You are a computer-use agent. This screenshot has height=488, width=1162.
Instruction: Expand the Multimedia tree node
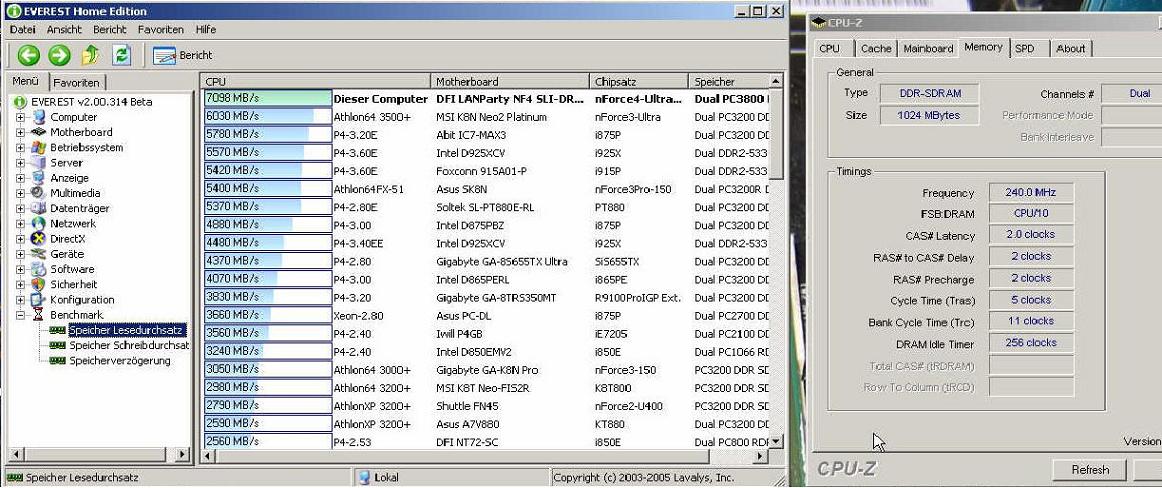click(20, 193)
